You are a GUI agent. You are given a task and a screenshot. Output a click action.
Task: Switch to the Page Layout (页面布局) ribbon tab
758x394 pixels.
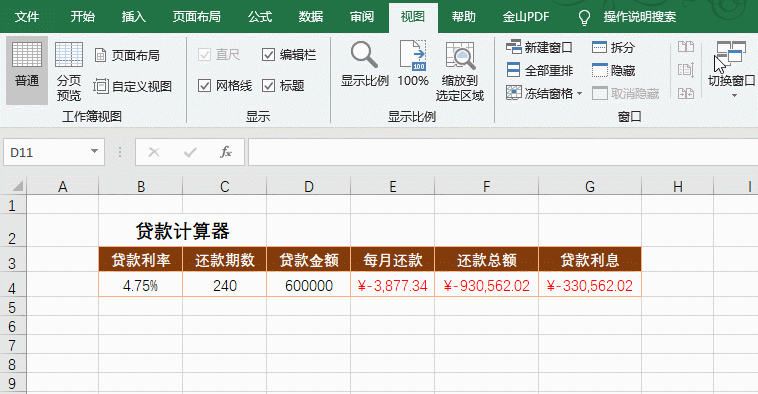pos(196,17)
